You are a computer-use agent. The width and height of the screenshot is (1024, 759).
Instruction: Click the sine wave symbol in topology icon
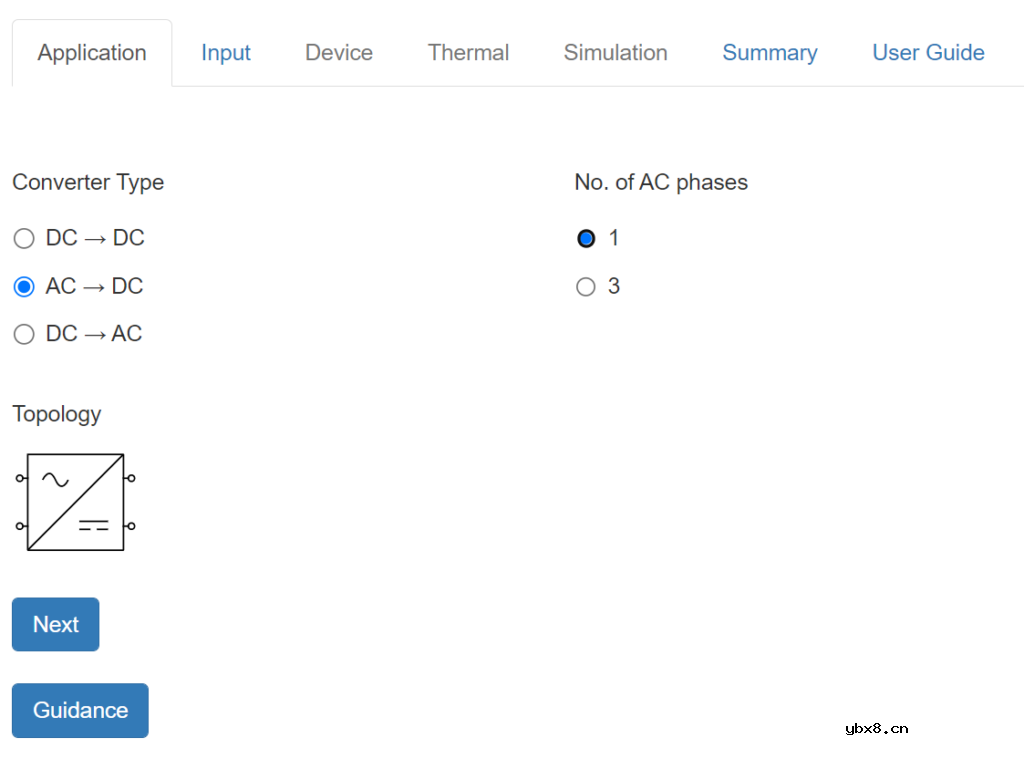click(x=55, y=480)
